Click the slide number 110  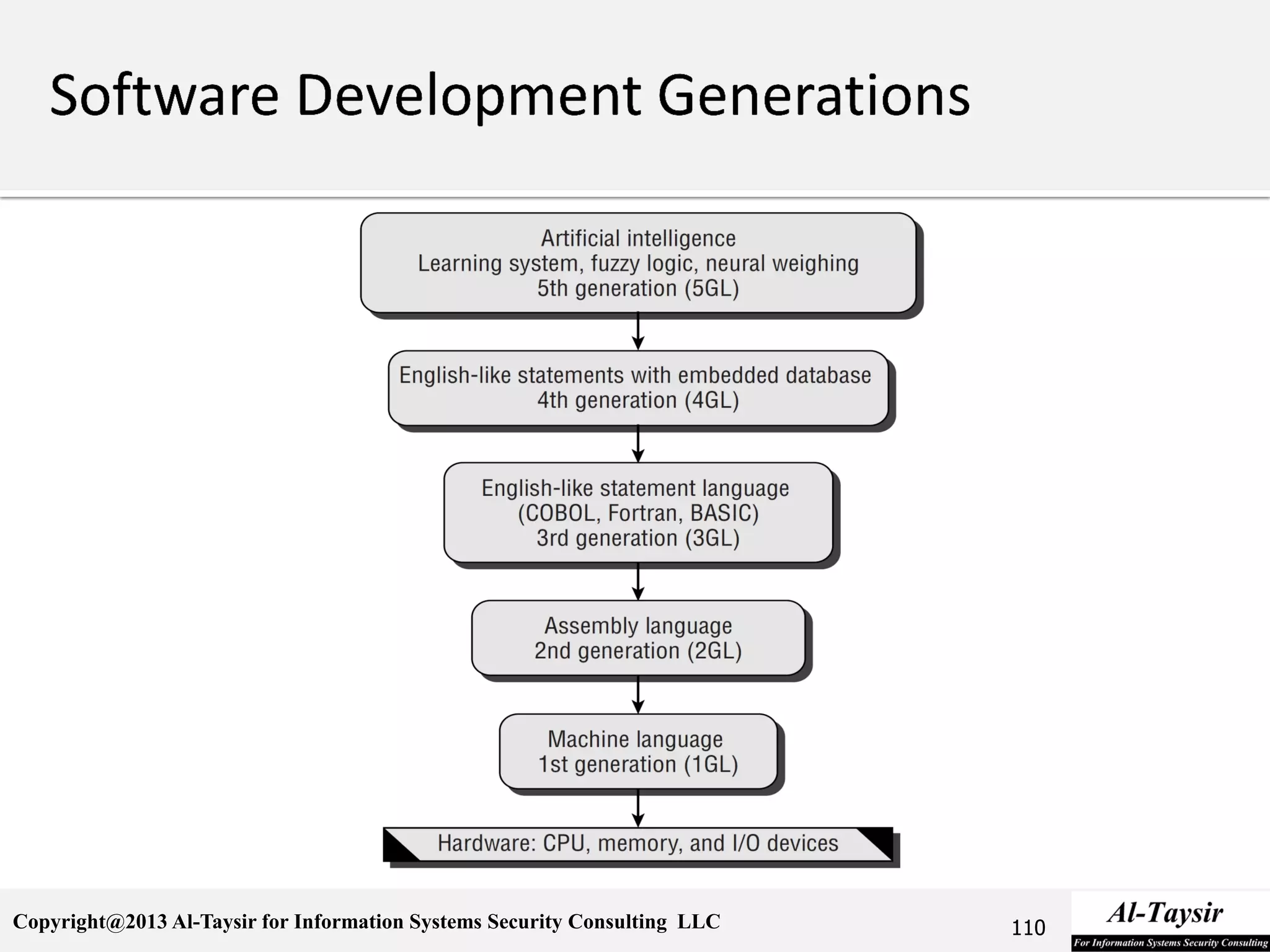[x=1028, y=928]
